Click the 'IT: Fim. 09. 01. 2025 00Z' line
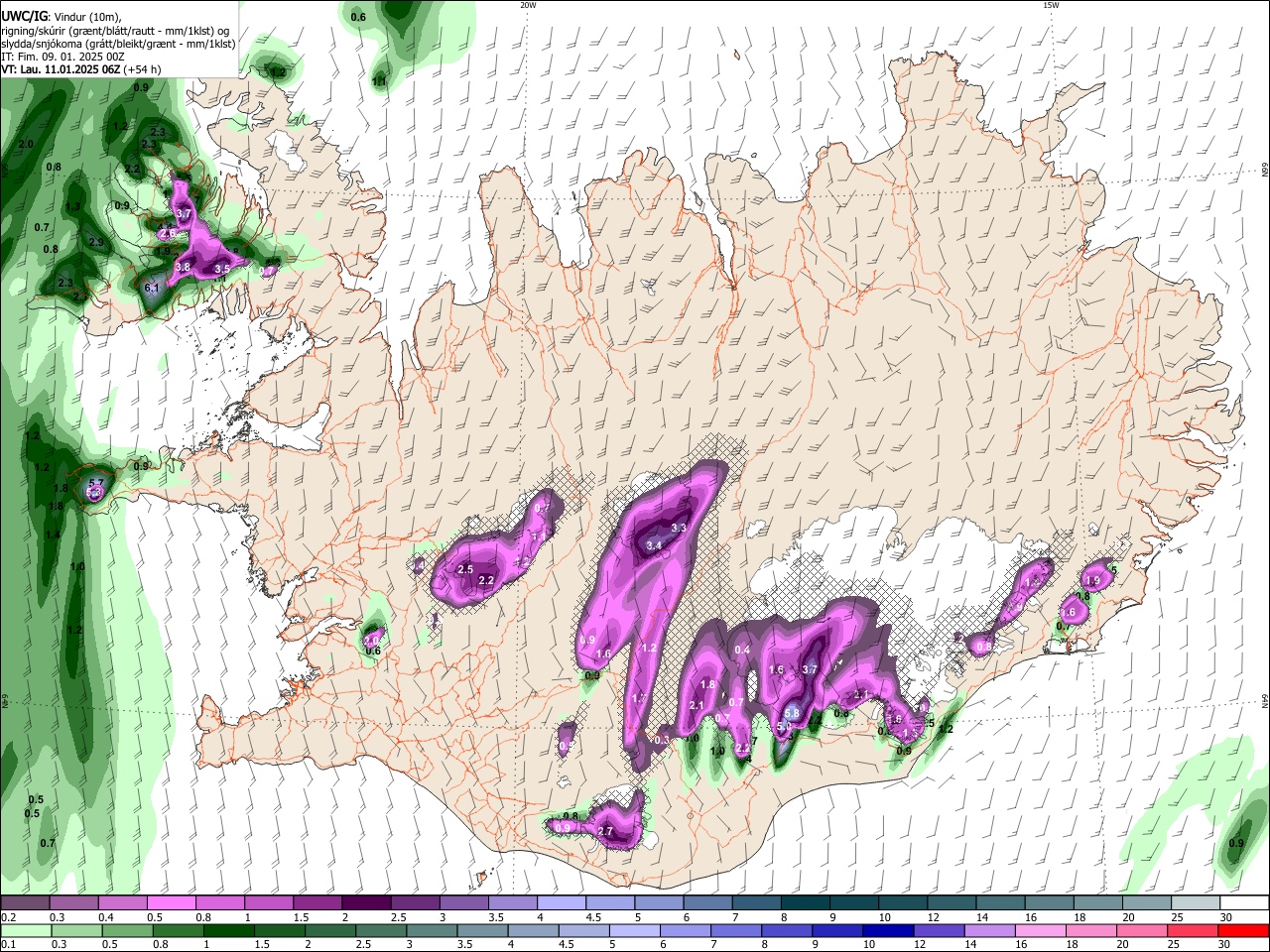 coord(63,57)
